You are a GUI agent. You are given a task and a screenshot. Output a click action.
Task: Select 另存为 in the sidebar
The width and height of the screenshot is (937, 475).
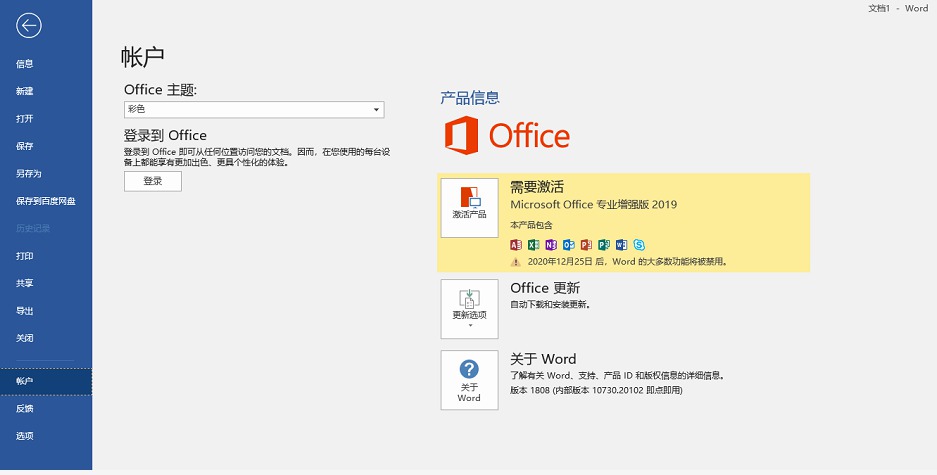point(29,174)
